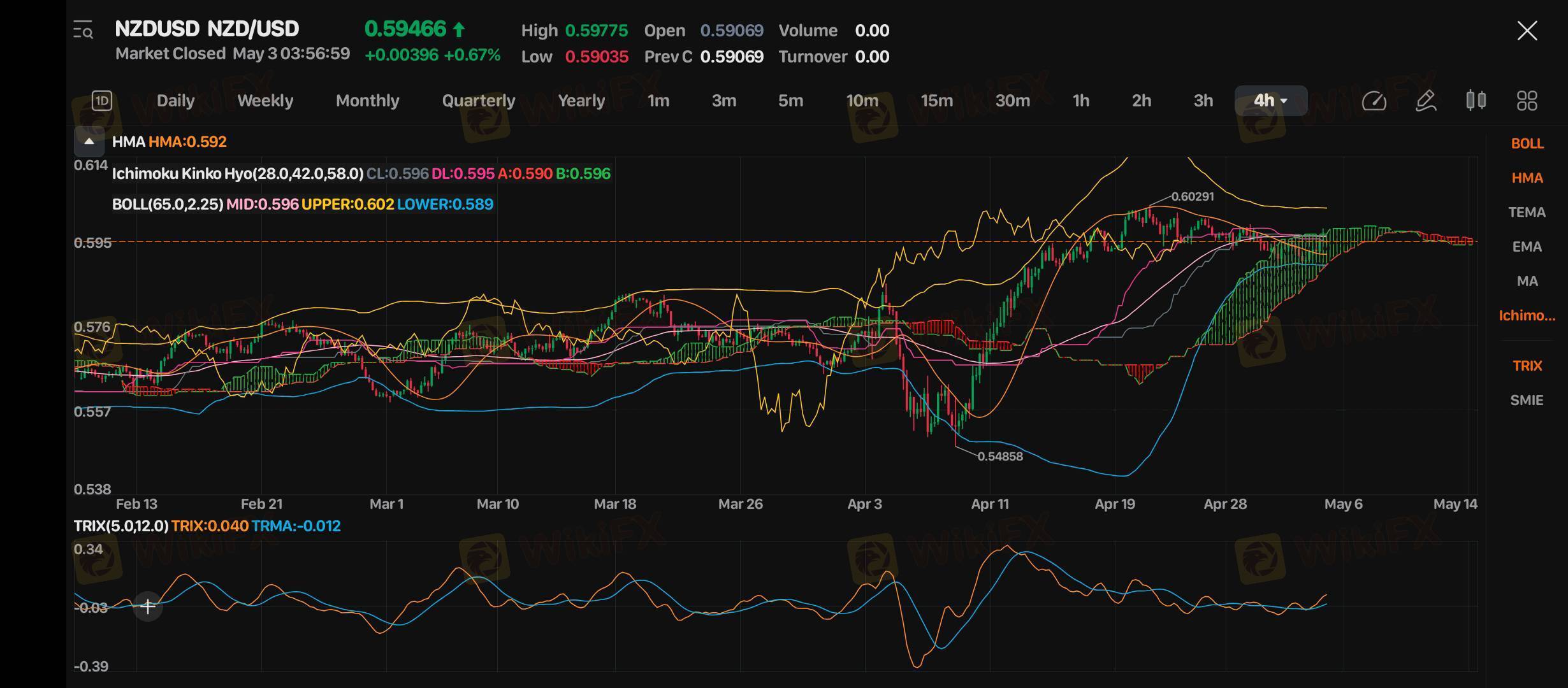
Task: Toggle the HMA indicator in the sidebar
Action: 1527,178
